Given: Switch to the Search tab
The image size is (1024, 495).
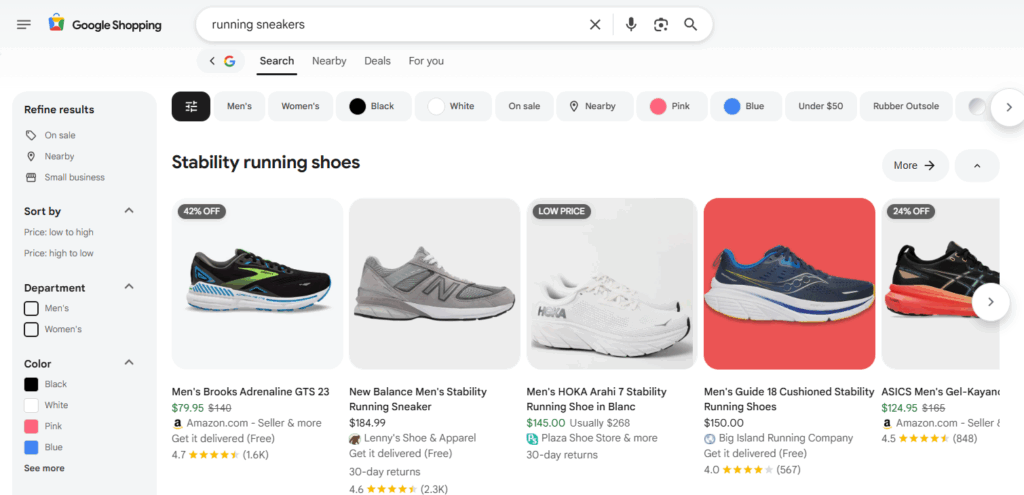Looking at the screenshot, I should point(277,61).
